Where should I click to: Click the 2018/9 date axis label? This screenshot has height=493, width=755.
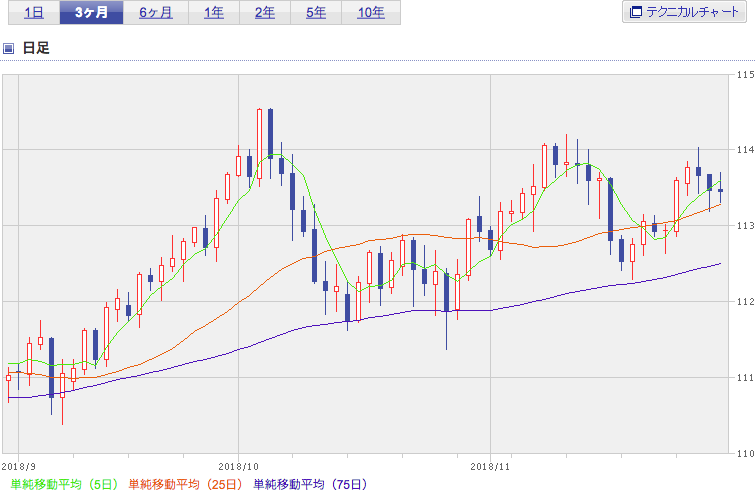point(19,467)
